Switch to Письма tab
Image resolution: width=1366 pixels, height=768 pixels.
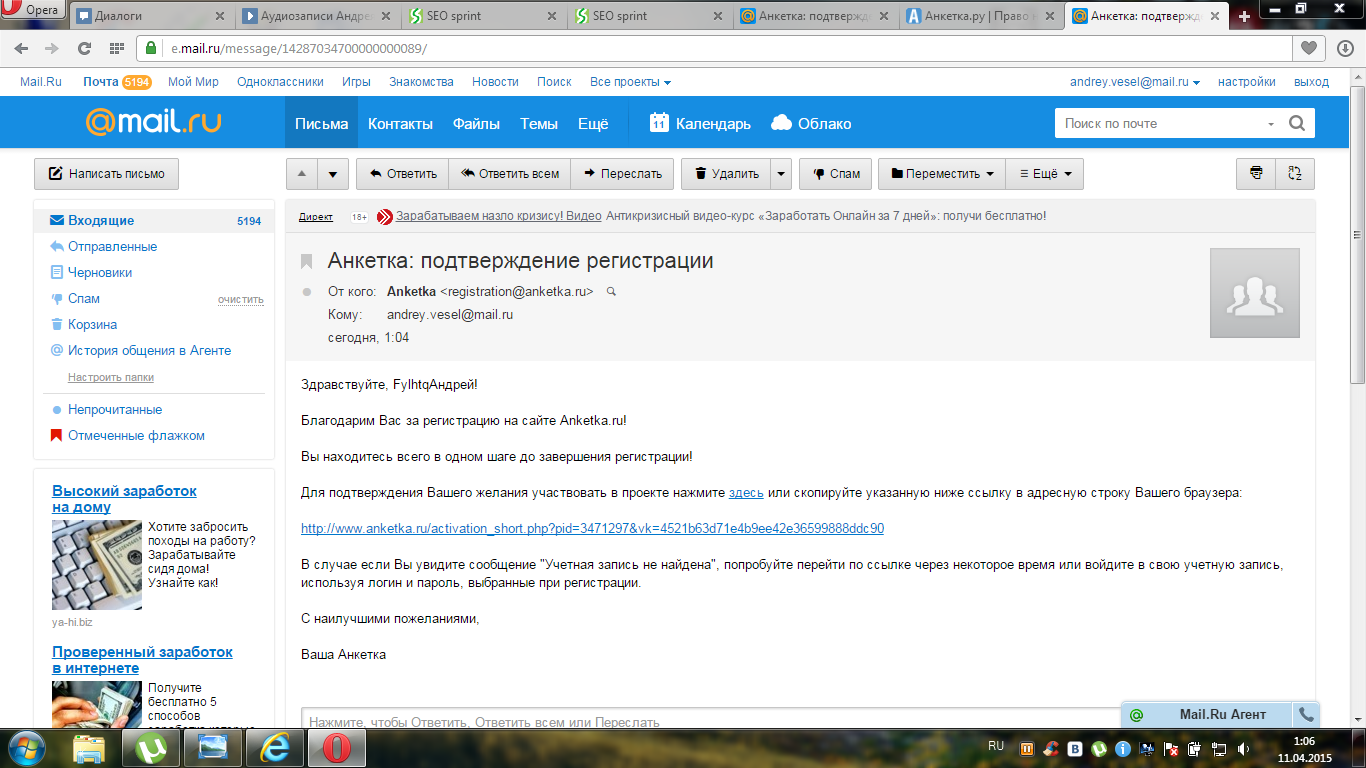[321, 124]
